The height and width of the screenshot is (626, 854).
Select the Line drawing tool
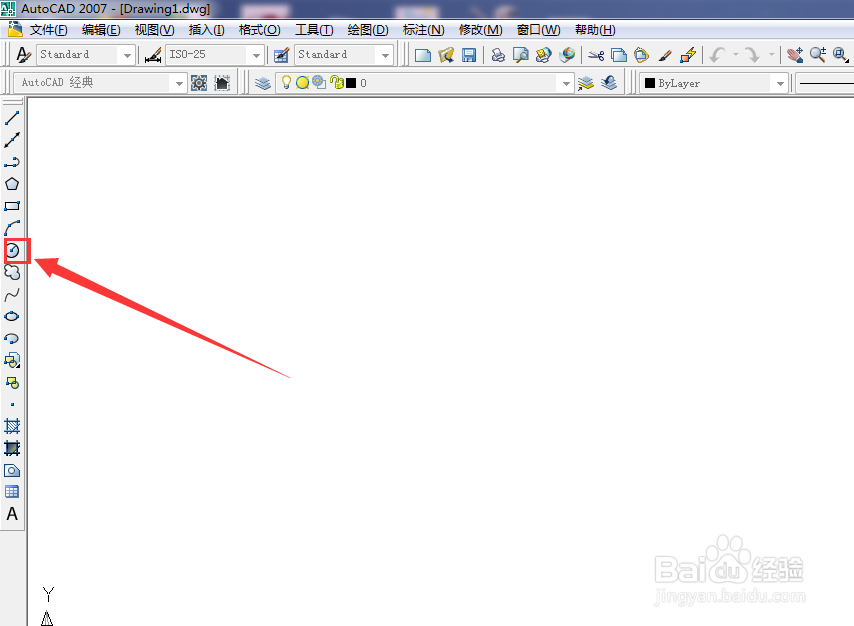click(12, 117)
